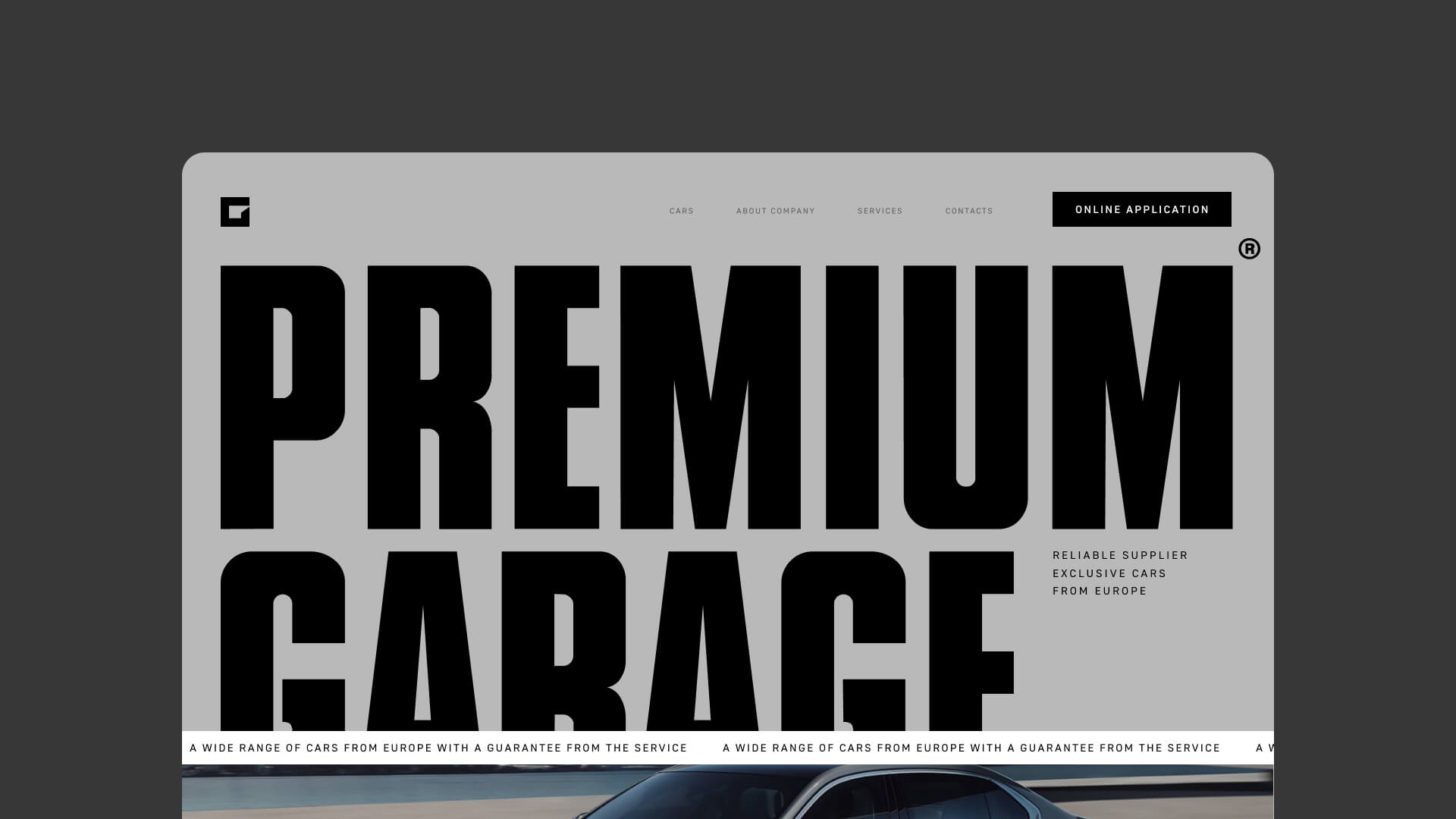Click the Exclusive Cars text line
1456x819 pixels.
point(1109,573)
